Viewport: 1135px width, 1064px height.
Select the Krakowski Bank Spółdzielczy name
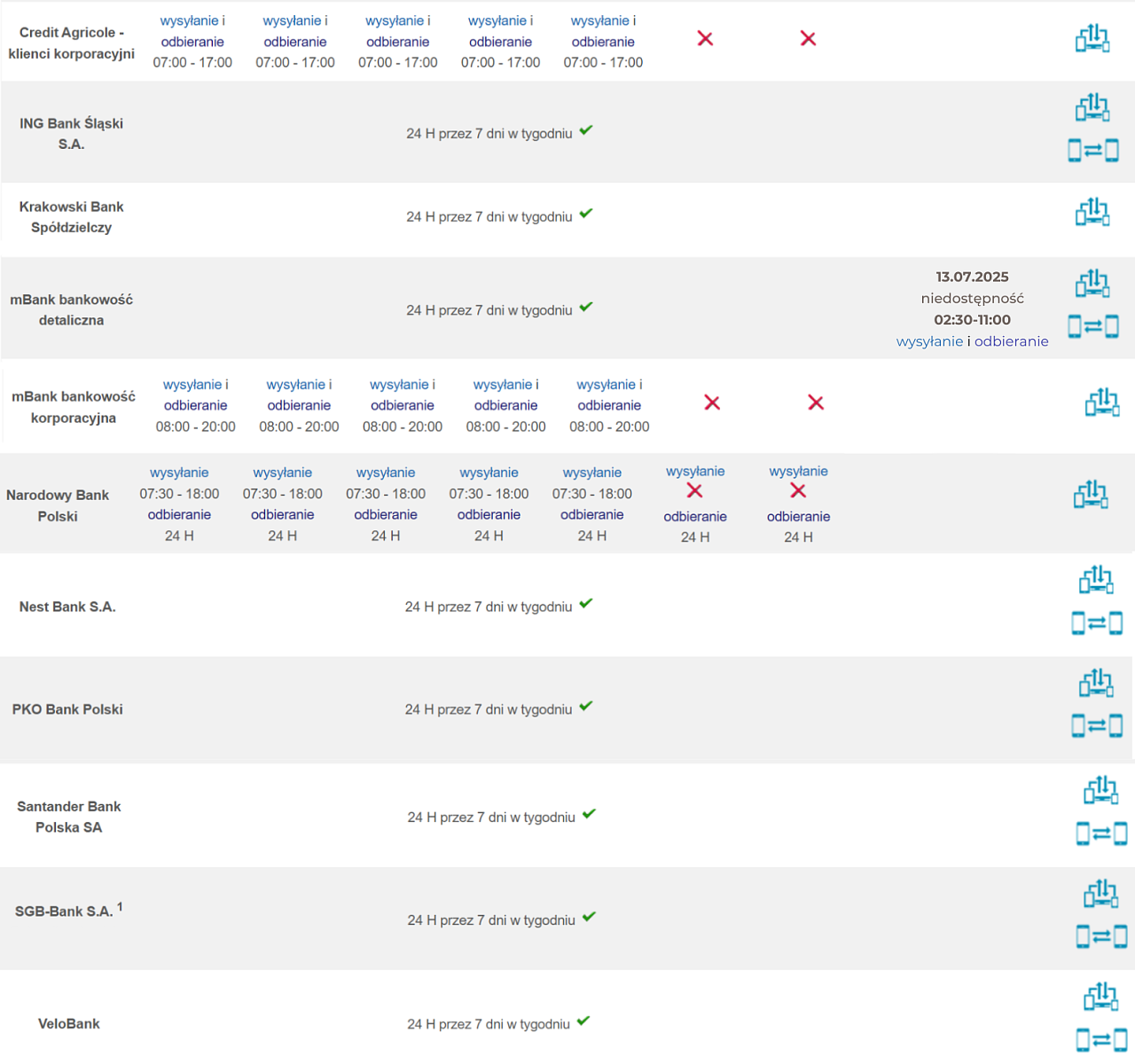72,217
